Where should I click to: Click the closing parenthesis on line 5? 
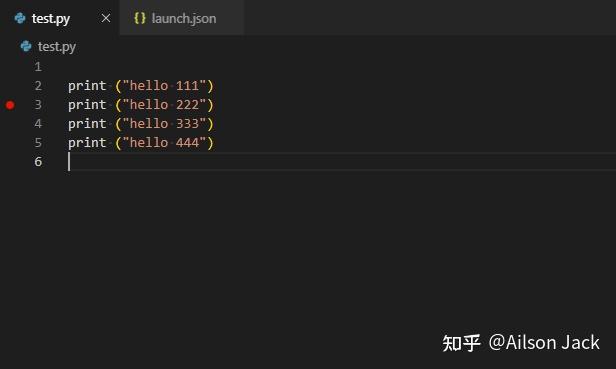coord(211,143)
